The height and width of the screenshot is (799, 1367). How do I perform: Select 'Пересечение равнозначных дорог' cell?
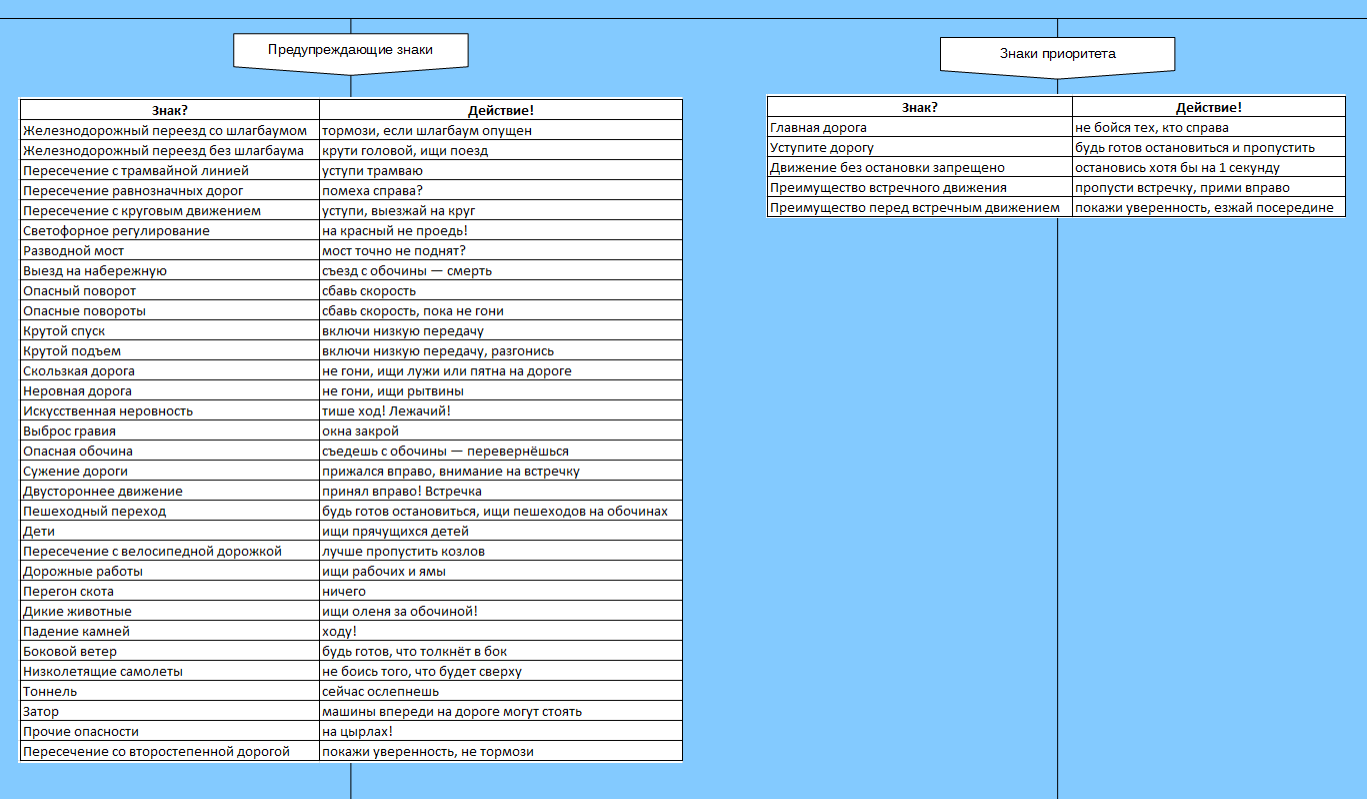(x=169, y=190)
